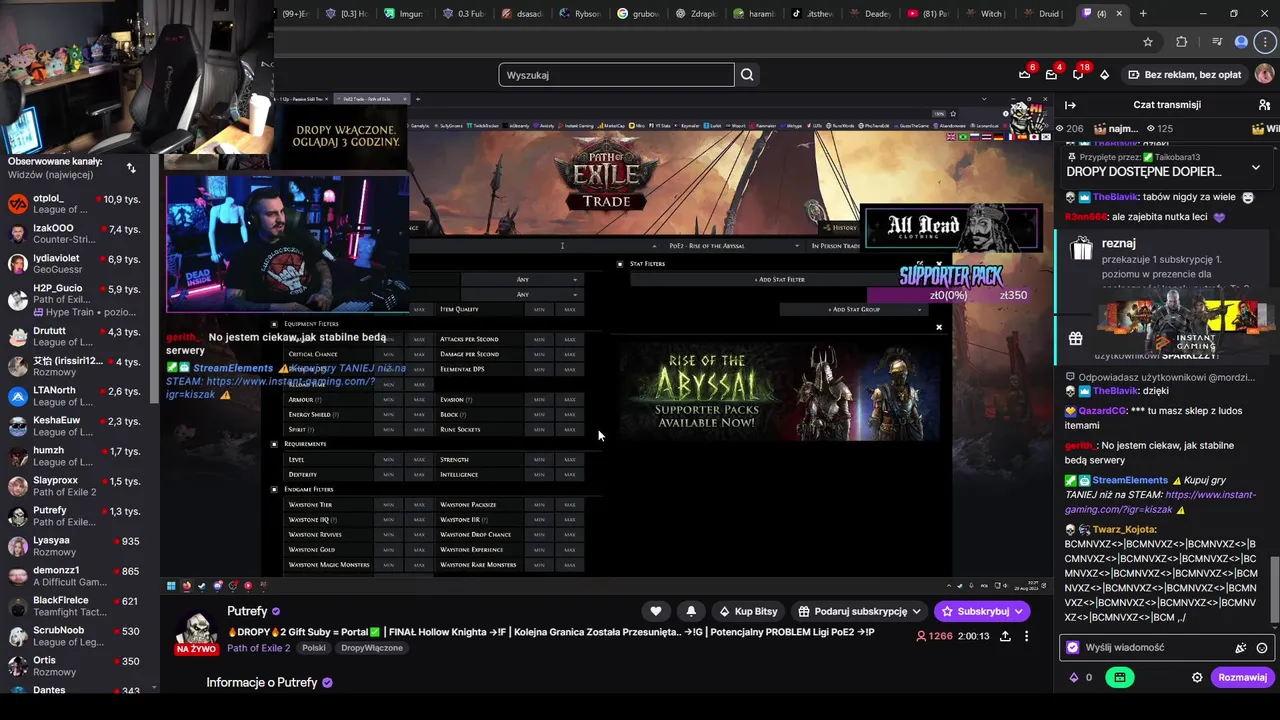Open Prime Loot crown icon with 6 badge
Screen dimensions: 1280x720
[x=1025, y=74]
